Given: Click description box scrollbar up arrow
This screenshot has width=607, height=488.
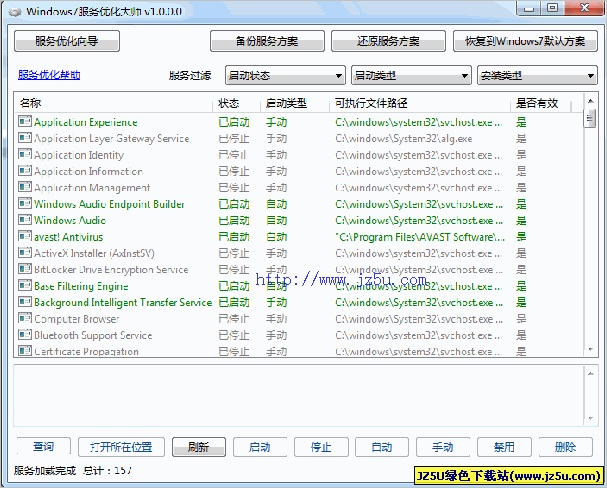Looking at the screenshot, I should 590,373.
